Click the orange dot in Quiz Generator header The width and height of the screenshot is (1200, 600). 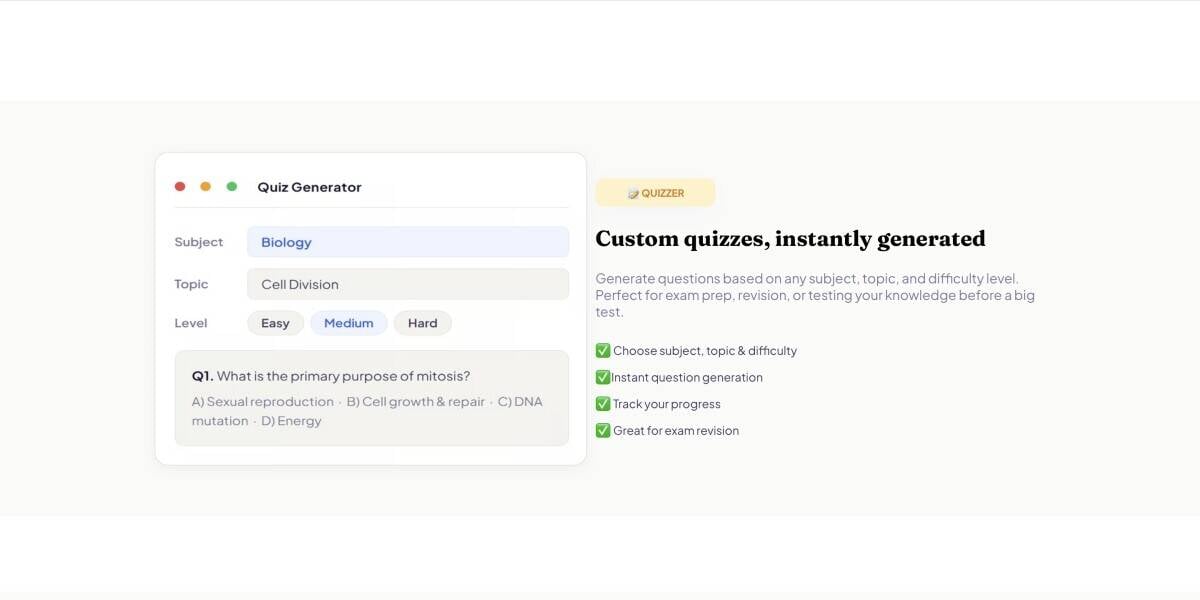206,186
